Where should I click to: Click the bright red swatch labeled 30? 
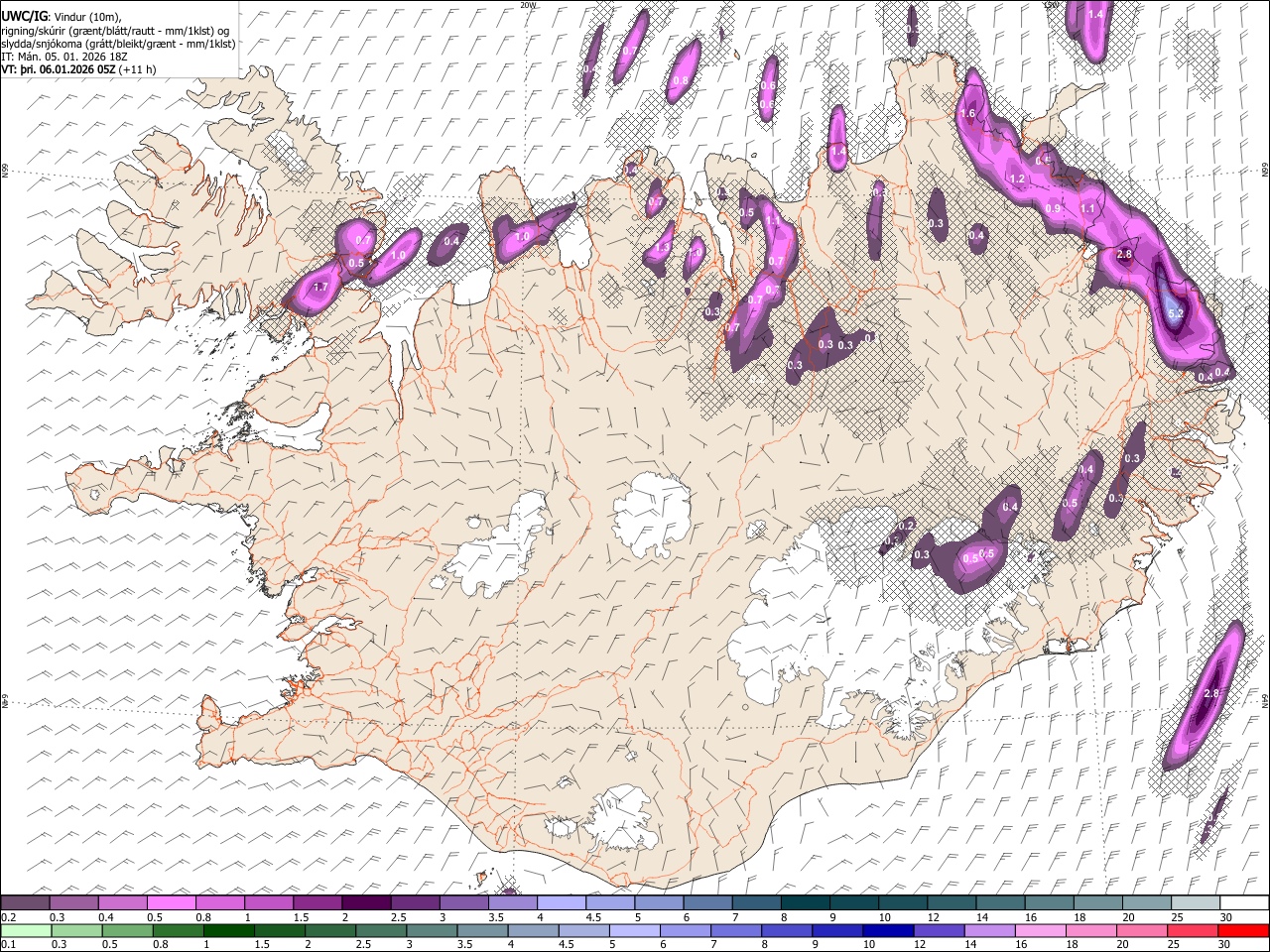tap(1242, 931)
